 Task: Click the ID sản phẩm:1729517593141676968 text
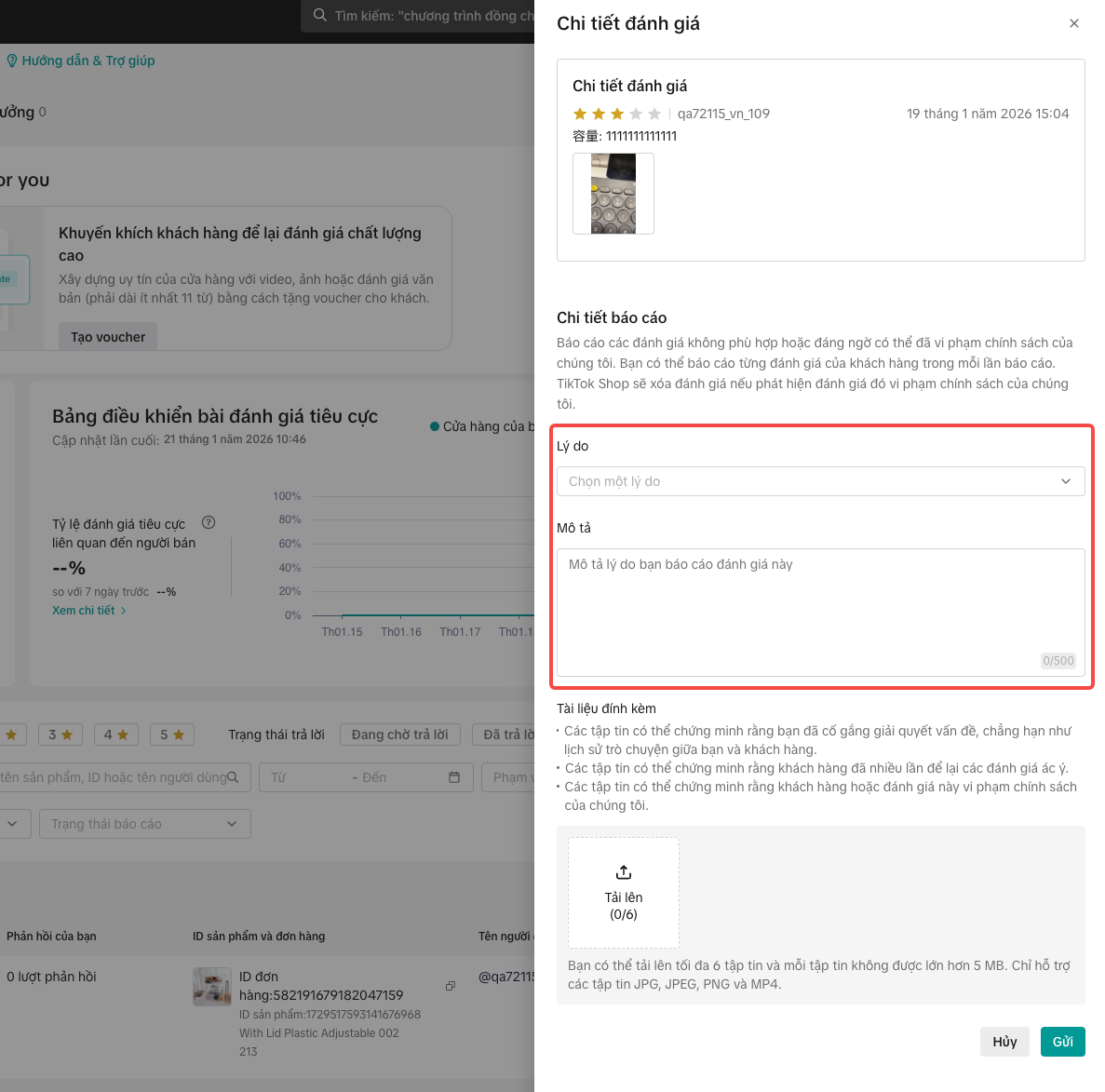330,1015
